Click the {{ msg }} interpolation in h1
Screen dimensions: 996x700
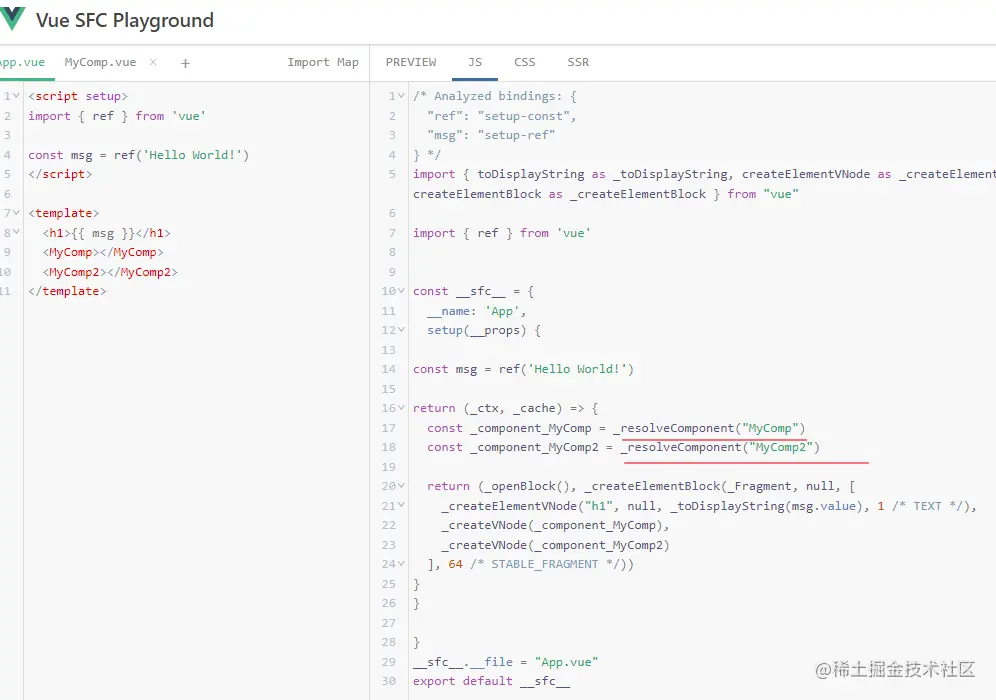[x=103, y=233]
